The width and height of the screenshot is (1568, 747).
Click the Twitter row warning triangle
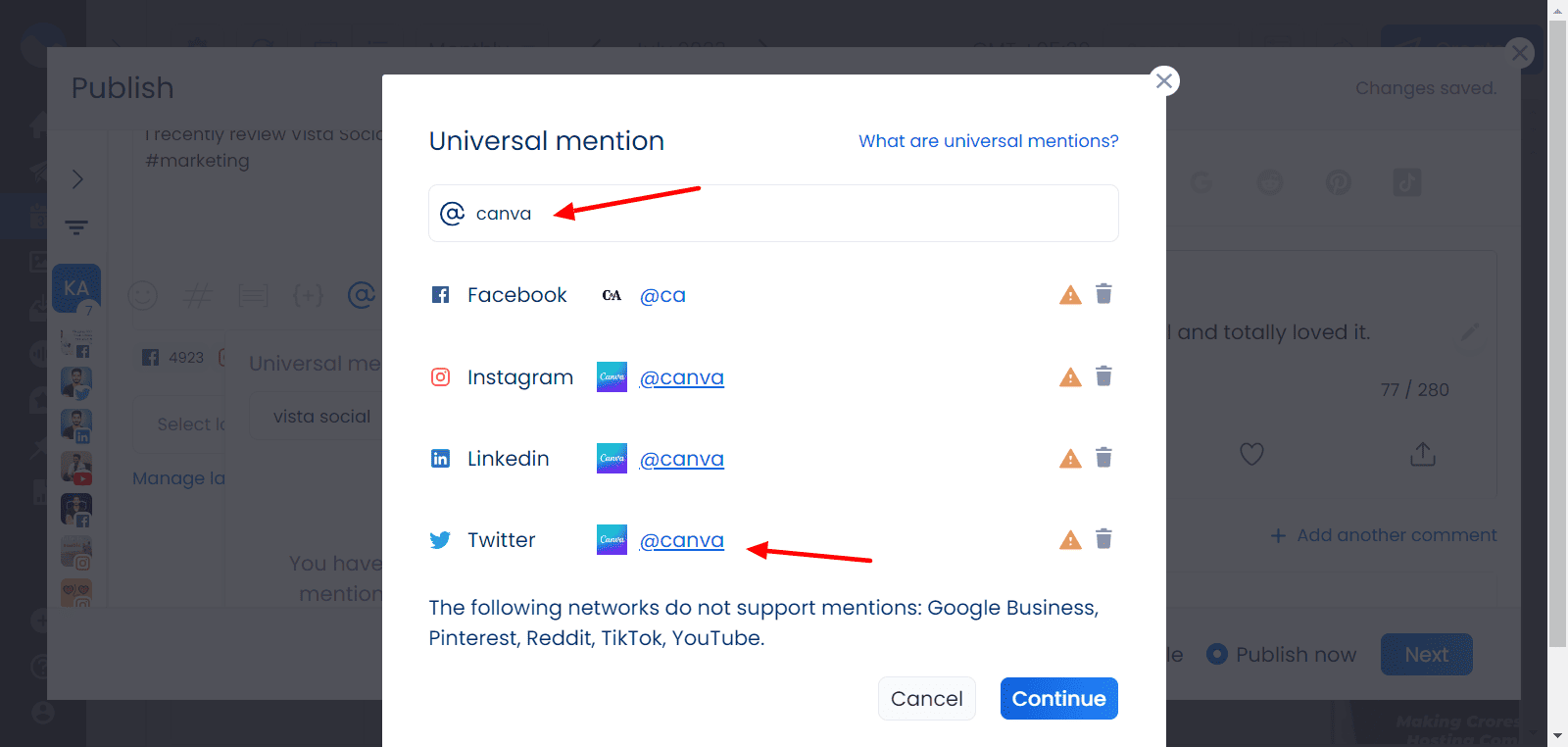click(1070, 540)
